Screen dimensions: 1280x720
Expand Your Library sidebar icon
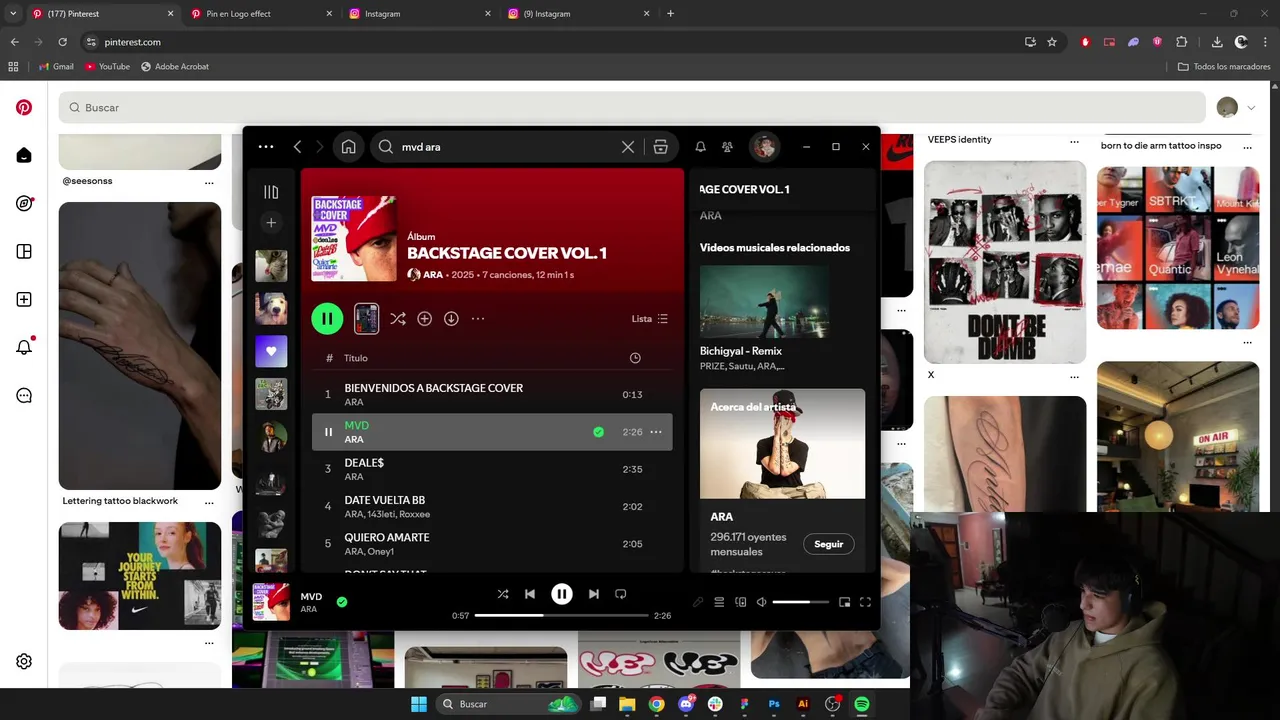pyautogui.click(x=271, y=192)
